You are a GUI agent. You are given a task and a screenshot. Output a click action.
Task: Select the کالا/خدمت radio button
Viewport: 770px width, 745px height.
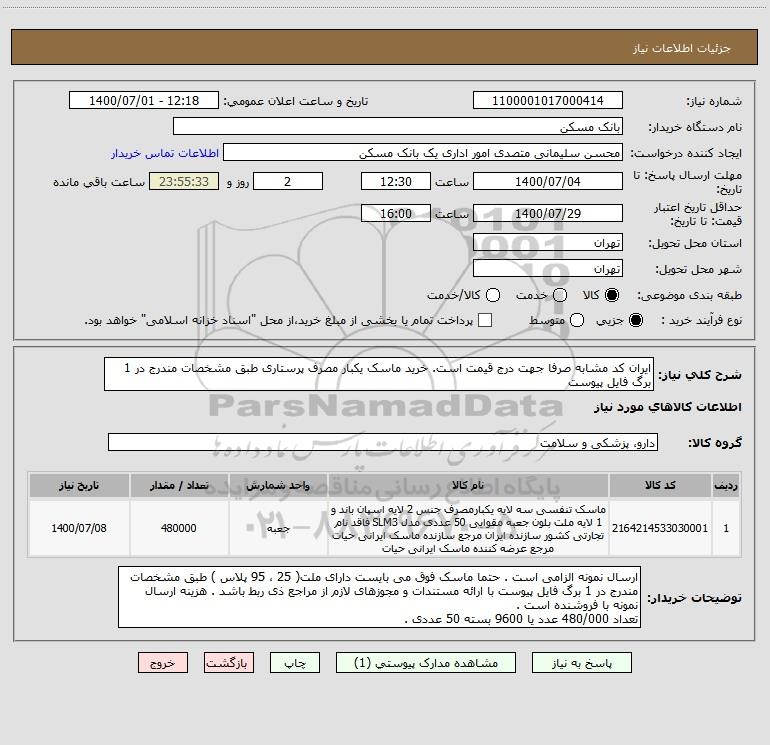click(493, 295)
